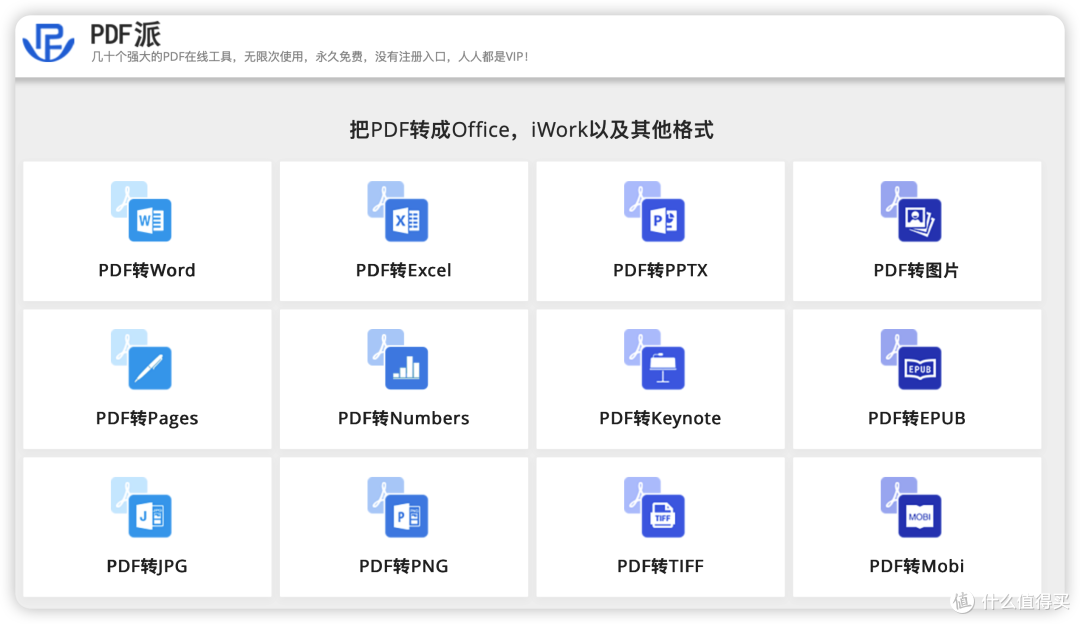Open the PDF转TIFF label link
This screenshot has height=624, width=1080.
point(661,566)
